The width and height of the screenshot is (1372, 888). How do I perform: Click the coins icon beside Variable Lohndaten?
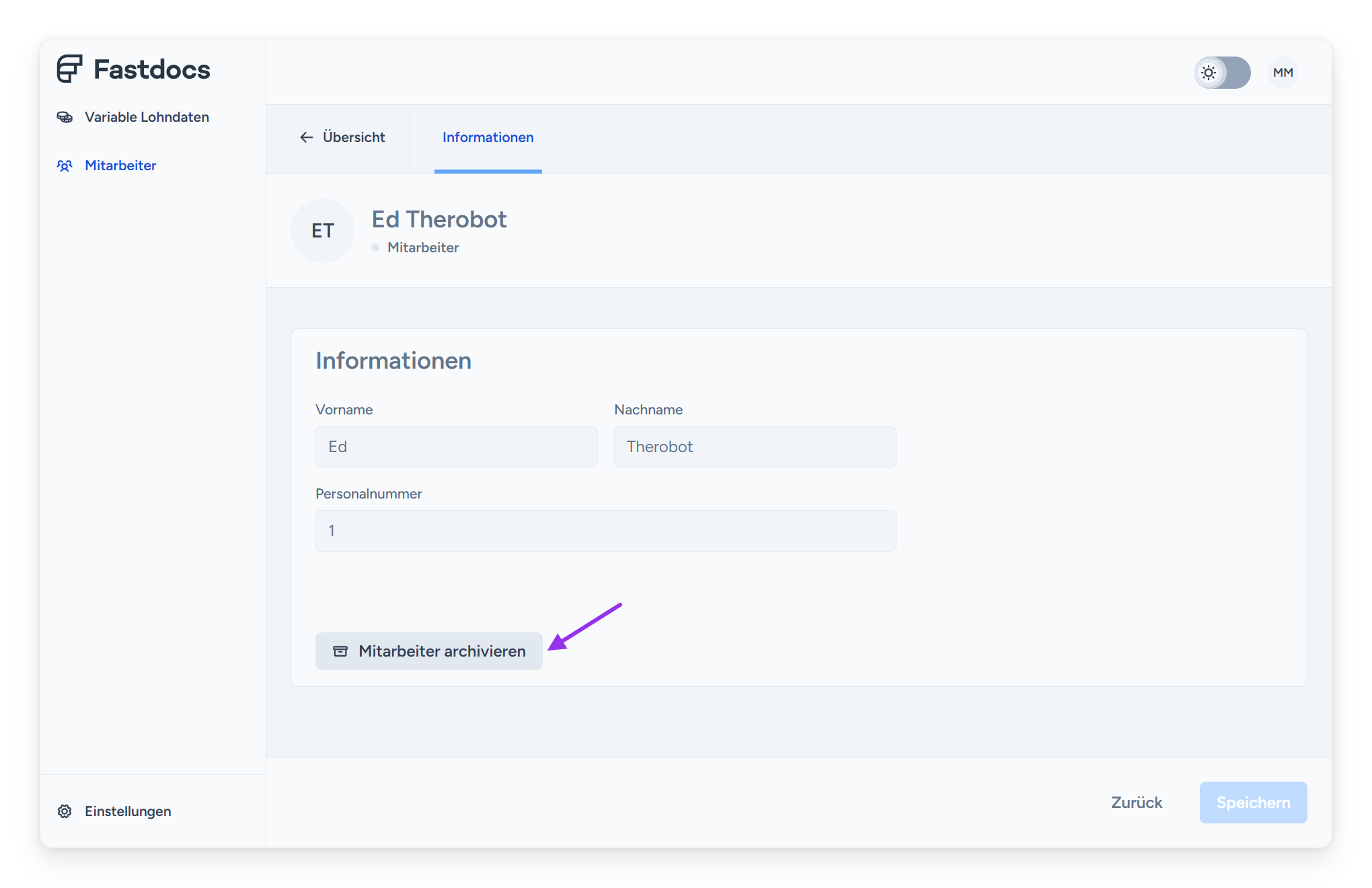pos(65,117)
